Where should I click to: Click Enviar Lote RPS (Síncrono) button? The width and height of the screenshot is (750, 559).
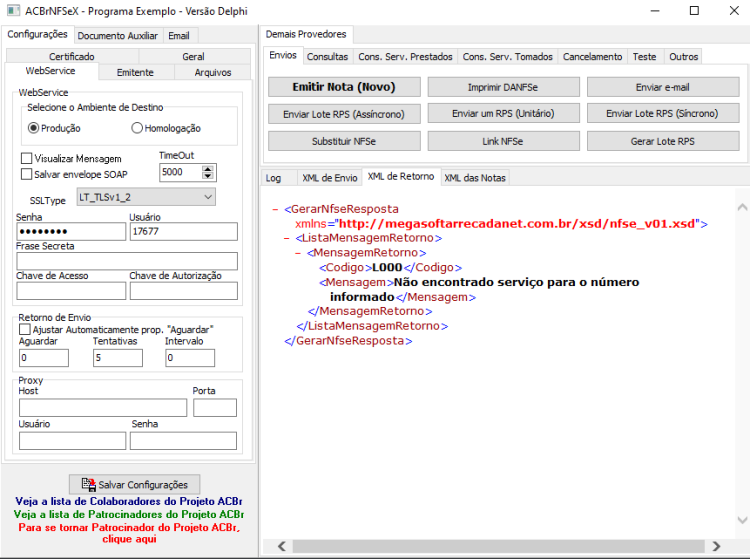663,114
